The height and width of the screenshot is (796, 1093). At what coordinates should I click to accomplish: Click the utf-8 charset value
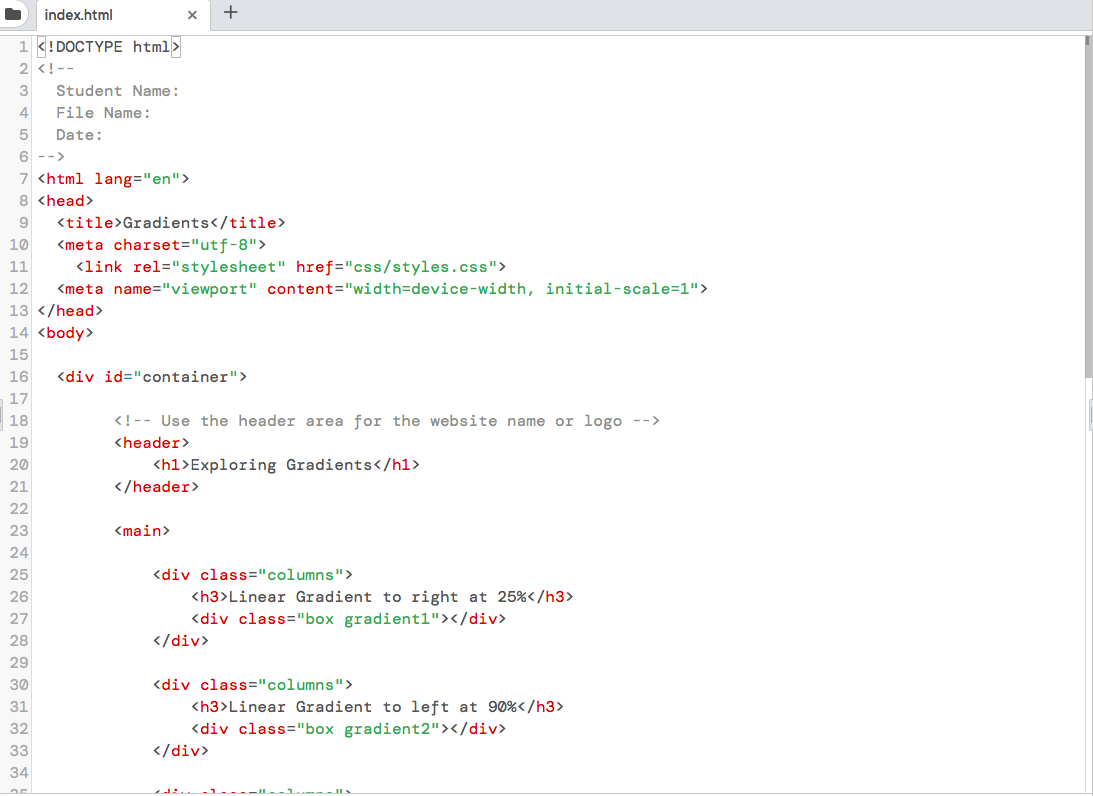[x=228, y=244]
